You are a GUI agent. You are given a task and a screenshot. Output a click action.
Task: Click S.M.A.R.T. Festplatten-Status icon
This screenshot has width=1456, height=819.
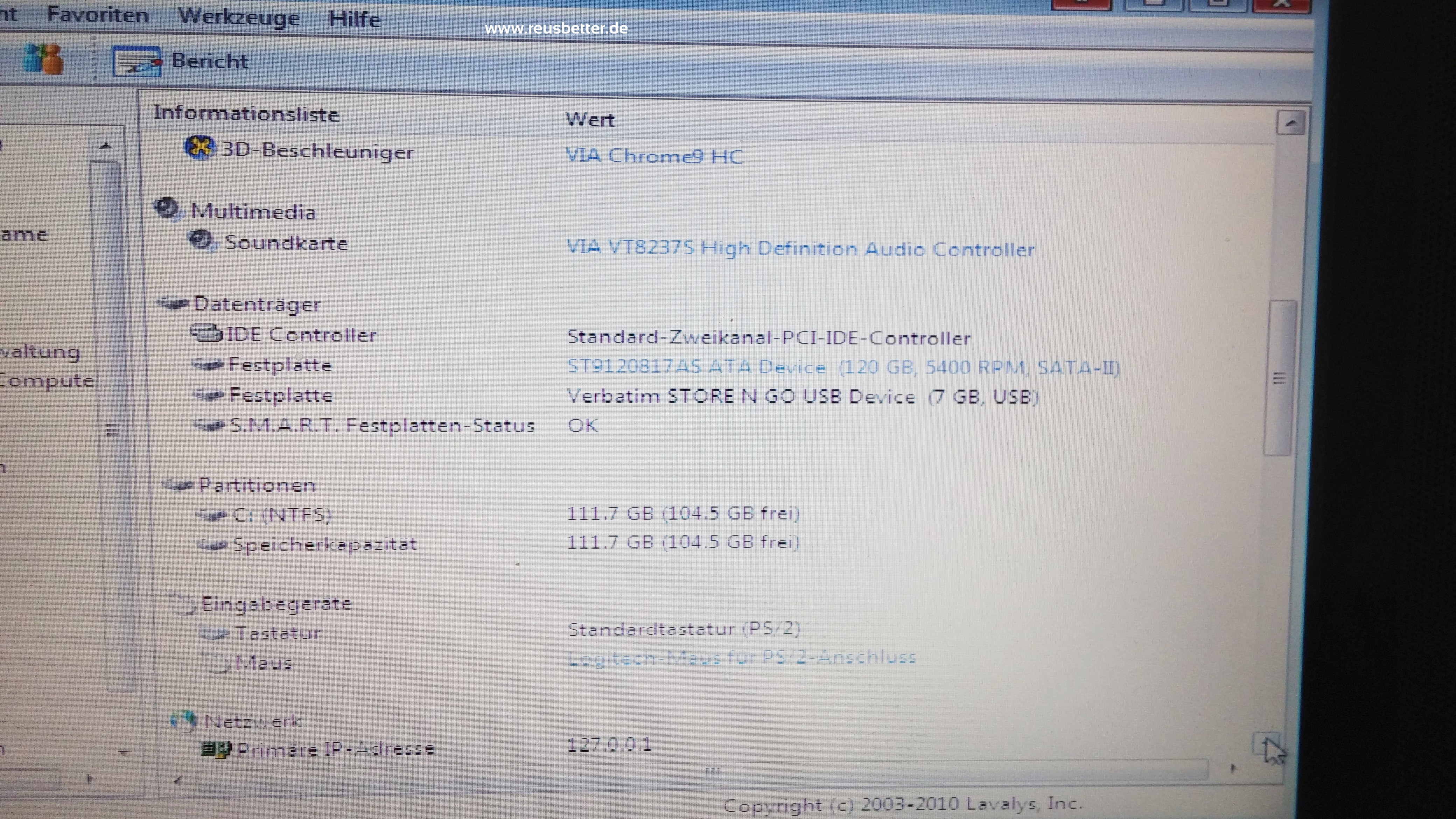pyautogui.click(x=209, y=425)
